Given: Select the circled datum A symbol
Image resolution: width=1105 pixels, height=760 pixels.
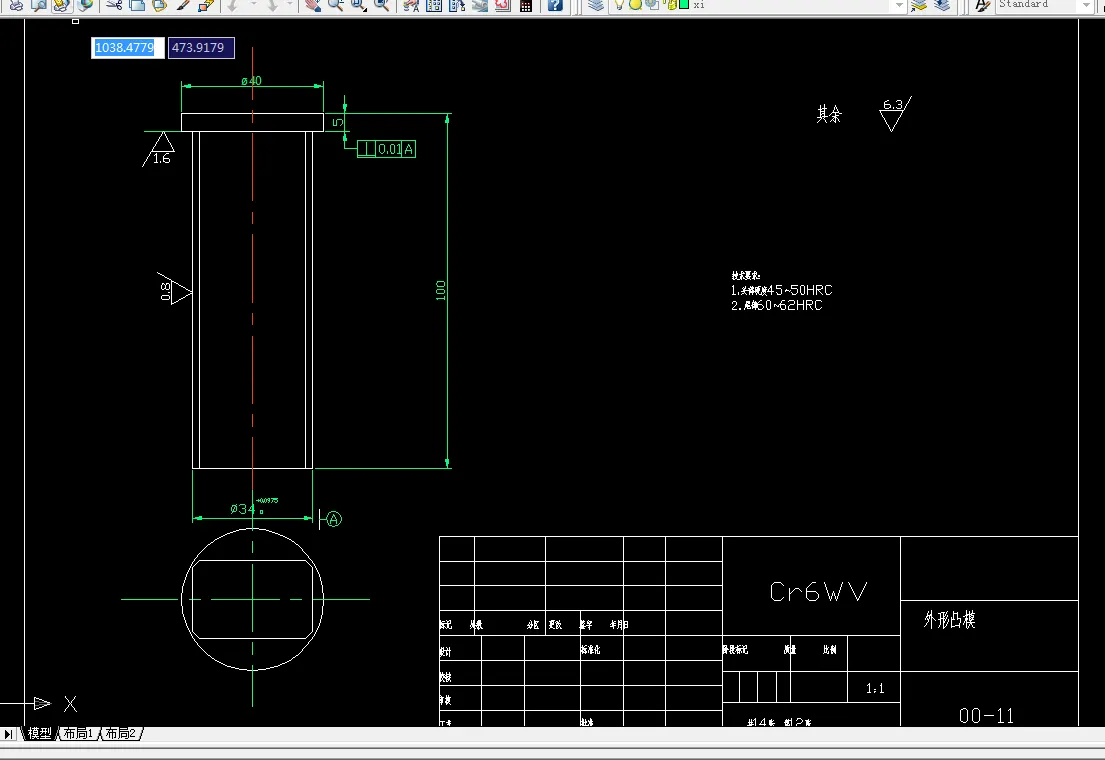Looking at the screenshot, I should point(334,520).
